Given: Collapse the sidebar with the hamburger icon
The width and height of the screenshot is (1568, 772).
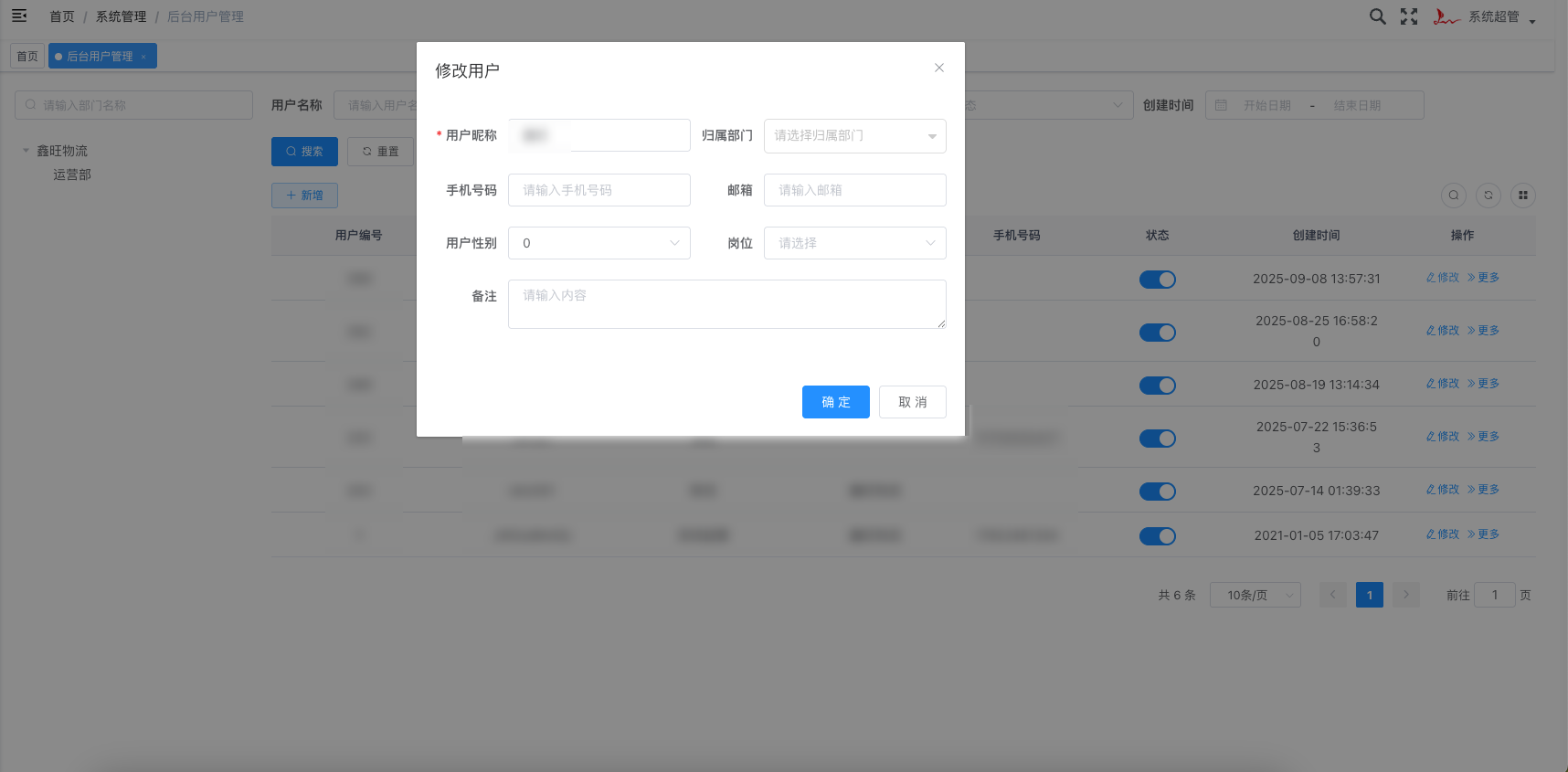Looking at the screenshot, I should [x=19, y=16].
